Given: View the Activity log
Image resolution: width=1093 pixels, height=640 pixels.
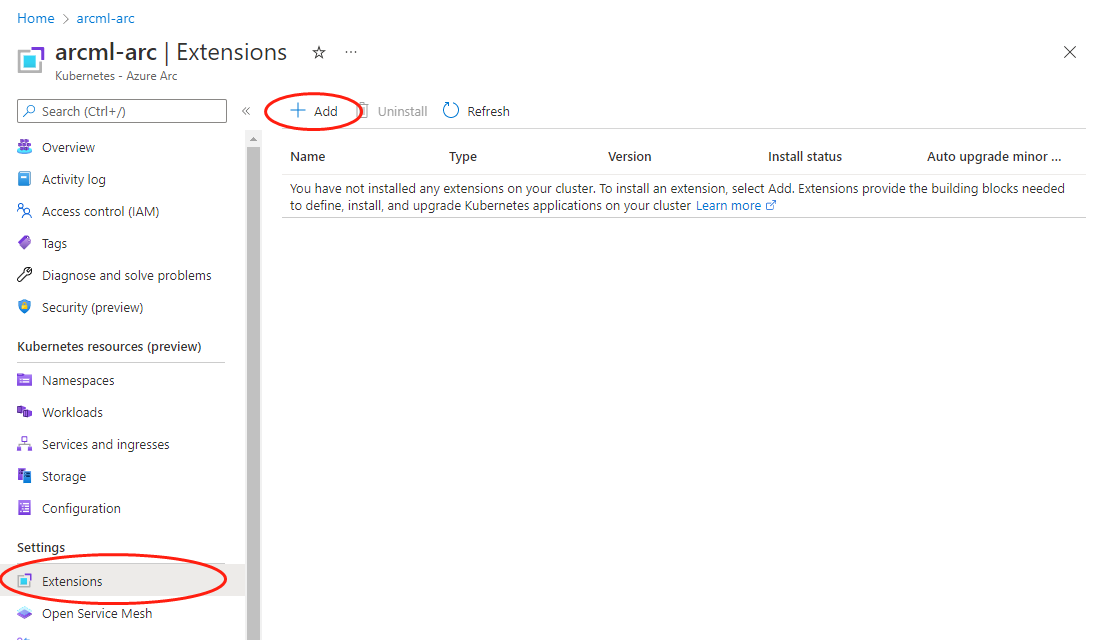Looking at the screenshot, I should point(72,178).
